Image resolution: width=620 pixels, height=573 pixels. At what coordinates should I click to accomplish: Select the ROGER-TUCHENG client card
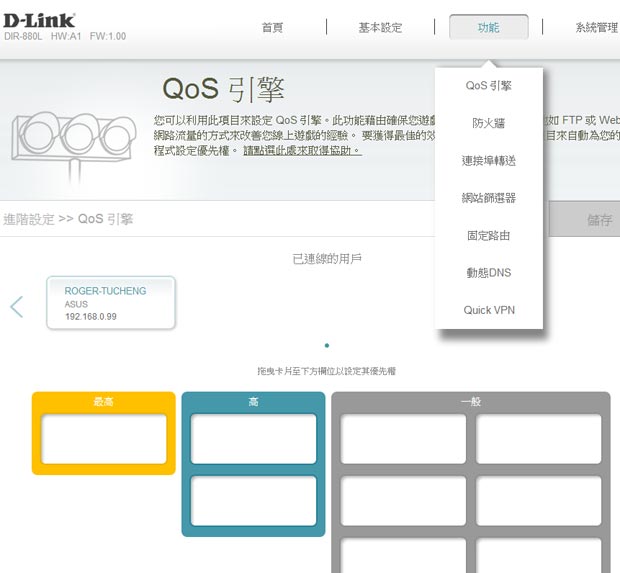click(111, 303)
